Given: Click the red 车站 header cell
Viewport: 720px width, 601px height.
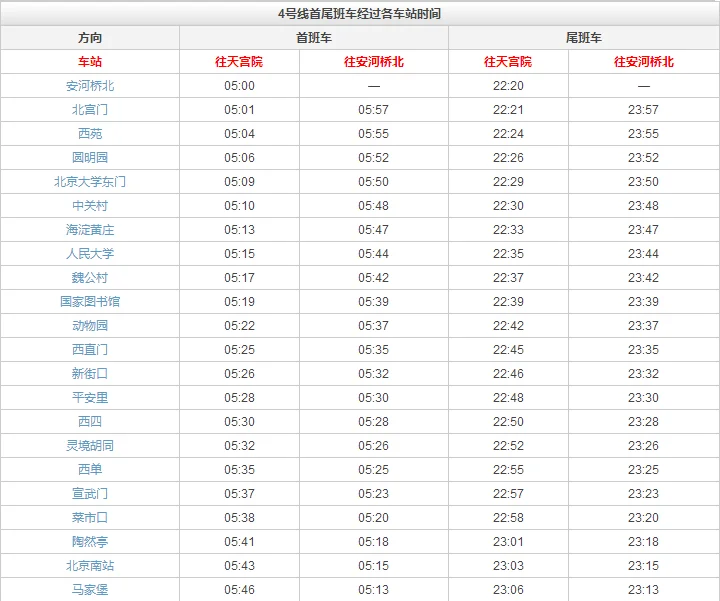Looking at the screenshot, I should 90,62.
